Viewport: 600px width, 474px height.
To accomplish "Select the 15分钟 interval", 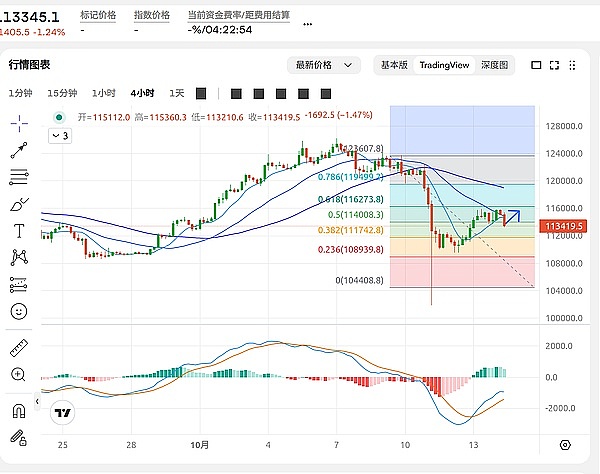I will pos(64,93).
